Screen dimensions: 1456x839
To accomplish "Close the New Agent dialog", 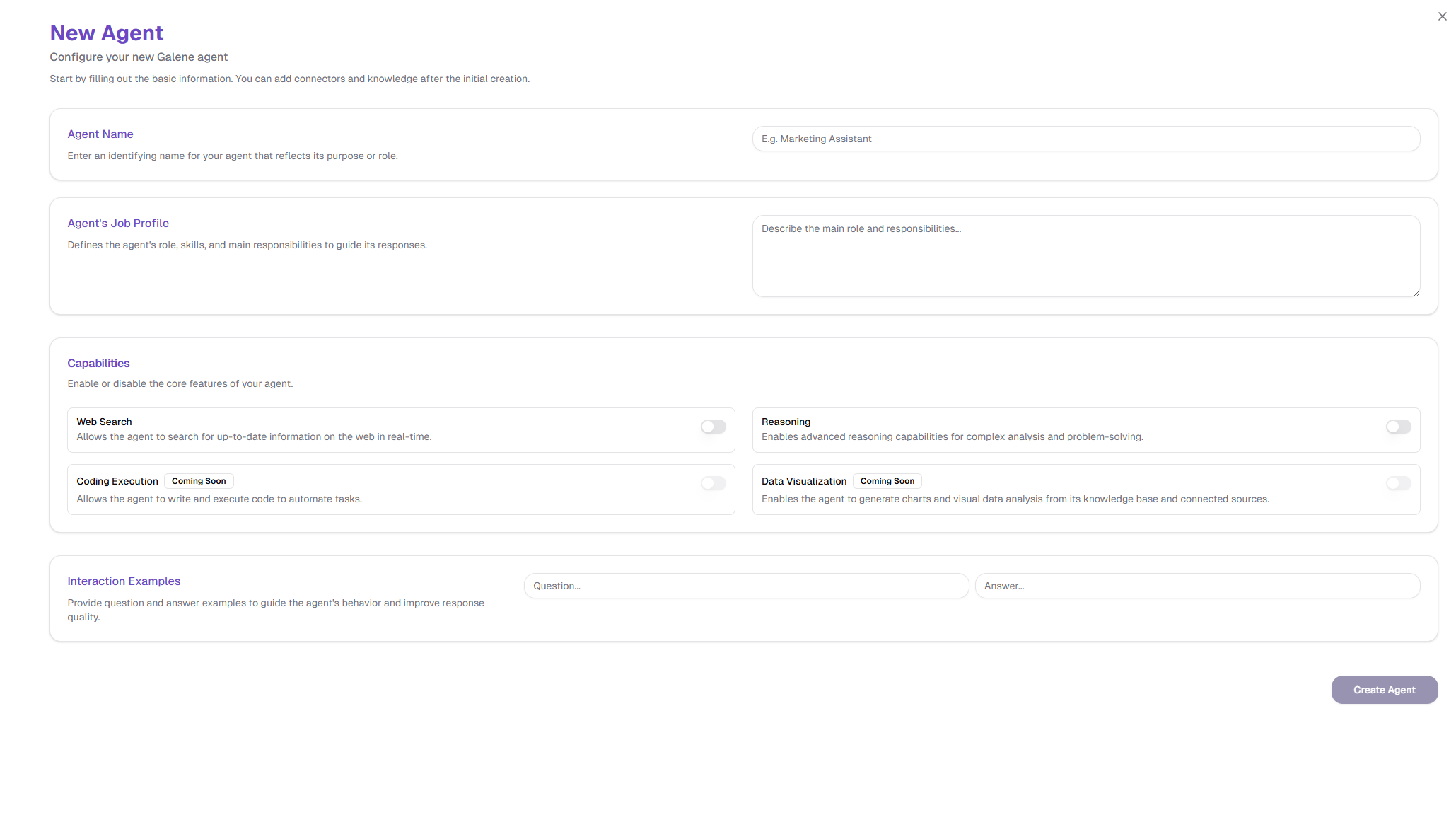I will 1442,16.
